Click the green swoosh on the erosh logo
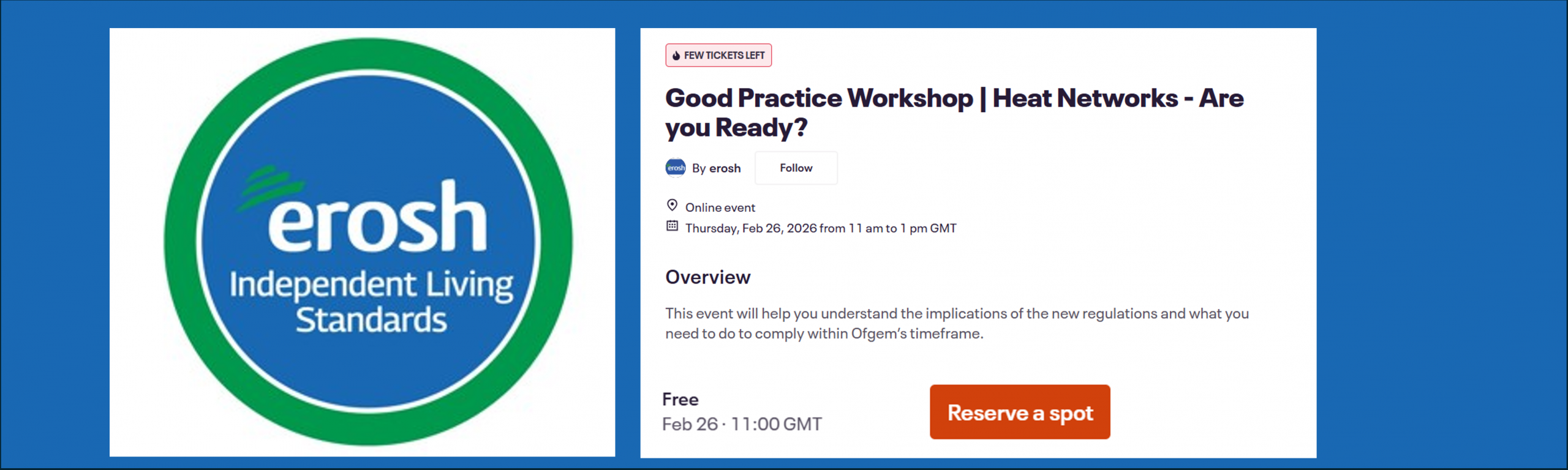The image size is (1568, 470). coord(269,187)
